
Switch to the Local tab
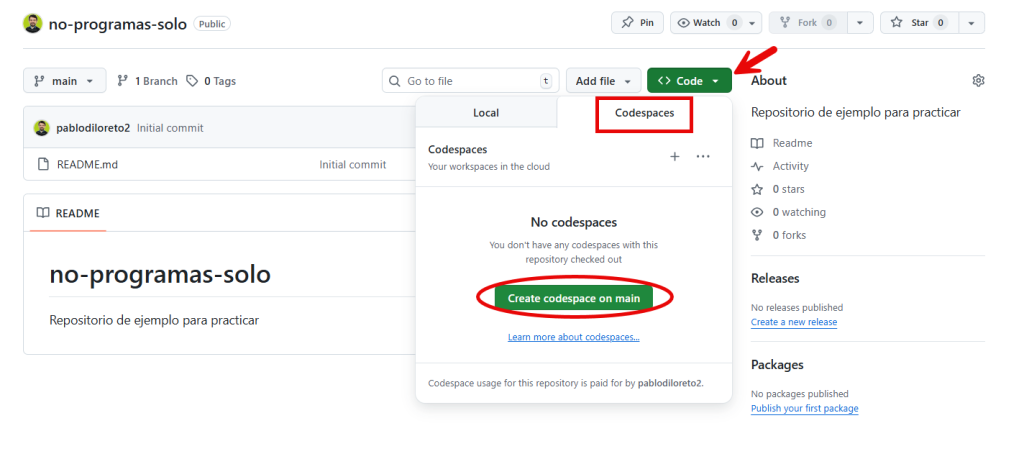(486, 113)
